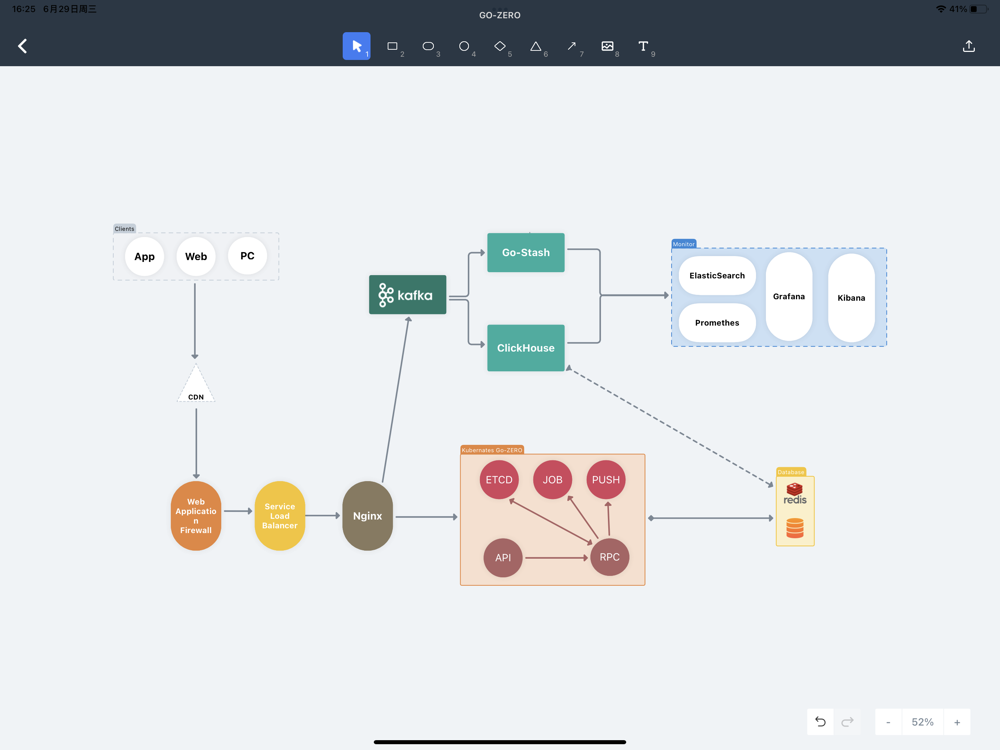Image resolution: width=1000 pixels, height=750 pixels.
Task: Pick the circle shape tool
Action: [464, 46]
